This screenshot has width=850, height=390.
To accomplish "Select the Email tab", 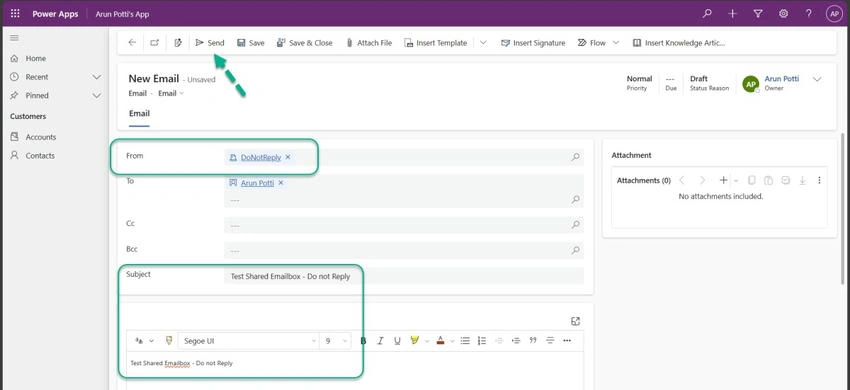I will click(x=139, y=114).
